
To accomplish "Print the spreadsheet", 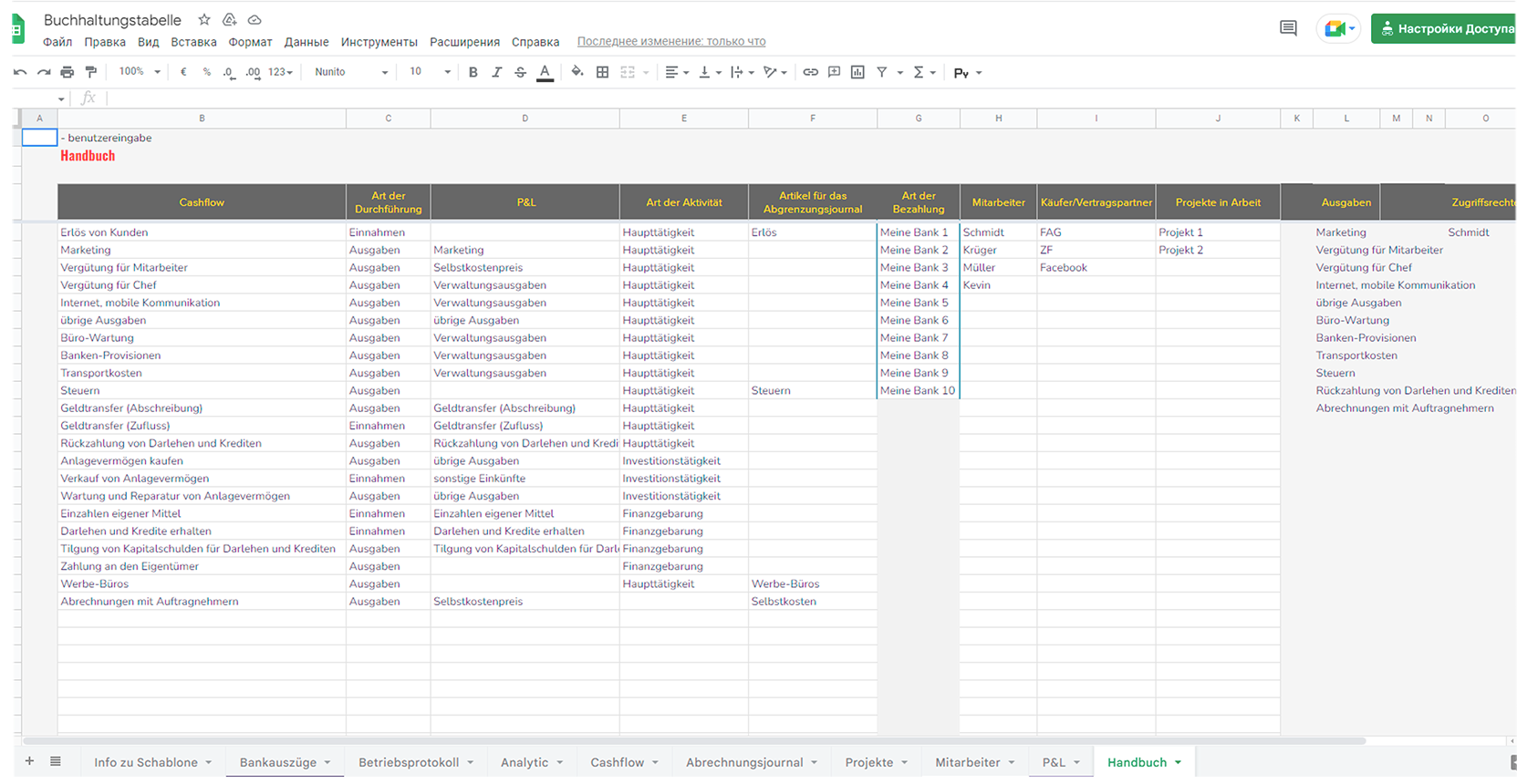I will tap(67, 72).
